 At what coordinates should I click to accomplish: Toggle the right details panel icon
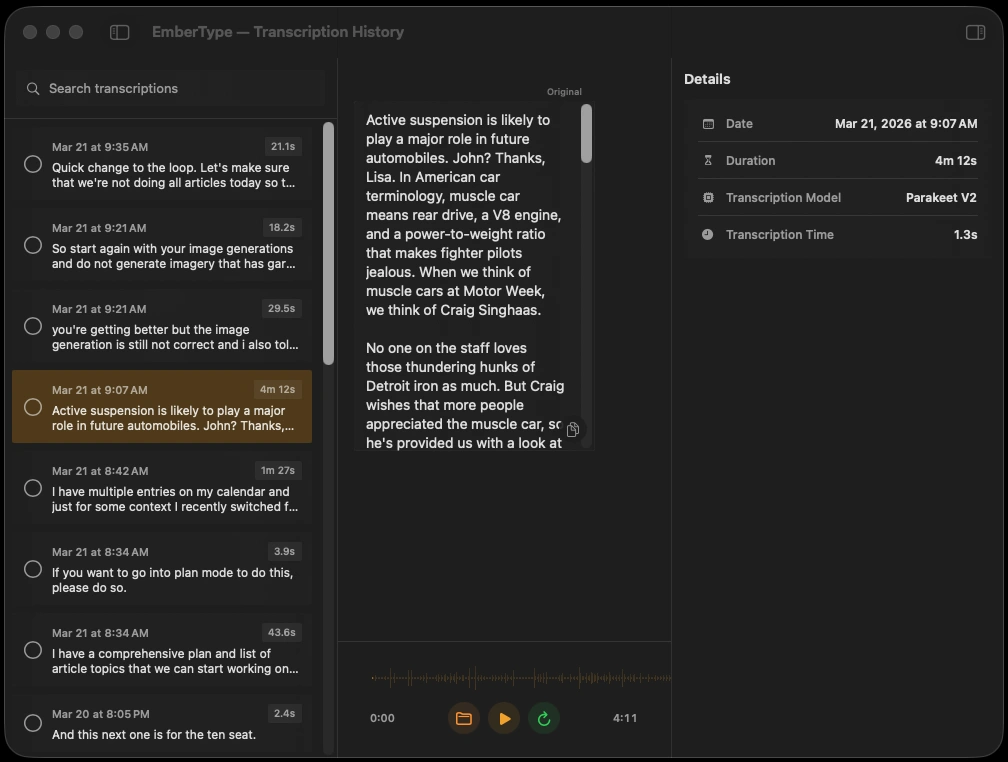coord(975,32)
